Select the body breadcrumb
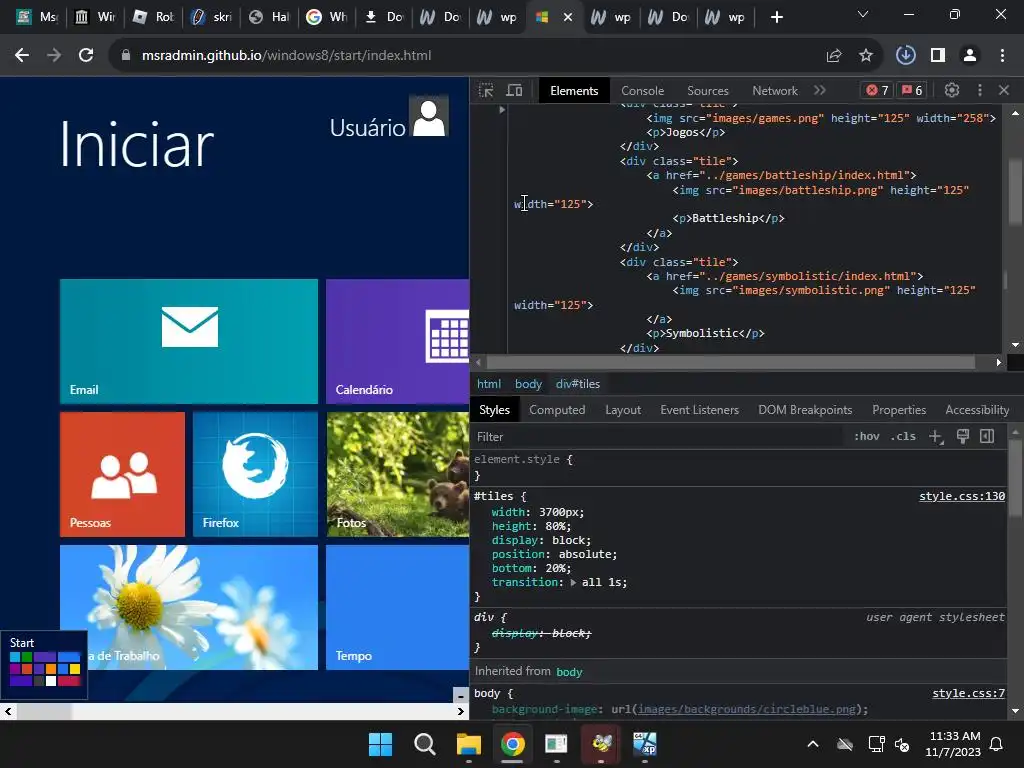 click(528, 384)
